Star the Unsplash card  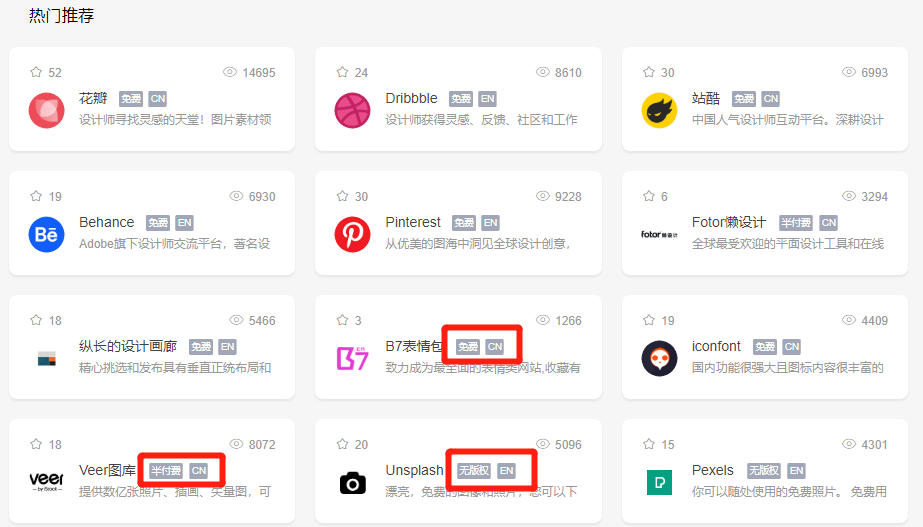pos(342,444)
